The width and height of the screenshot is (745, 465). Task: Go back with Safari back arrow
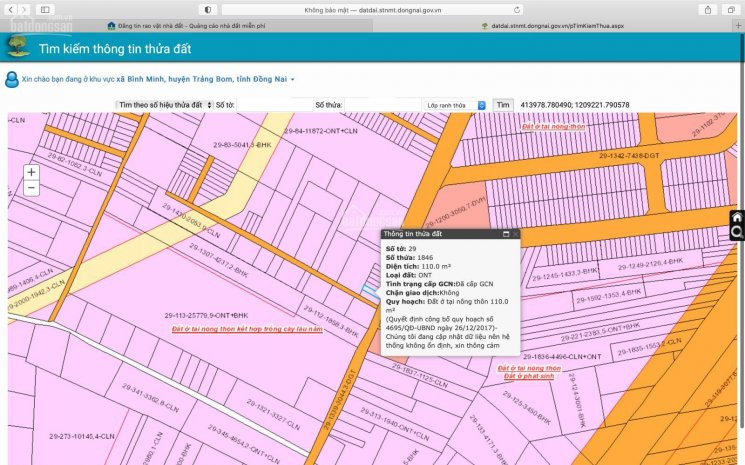(x=10, y=9)
